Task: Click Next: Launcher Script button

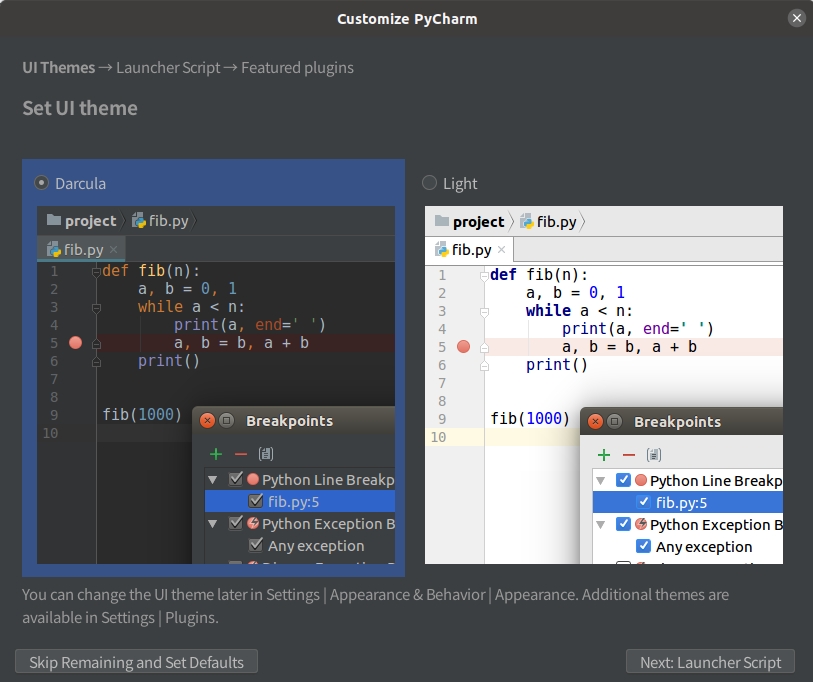Action: (x=710, y=662)
